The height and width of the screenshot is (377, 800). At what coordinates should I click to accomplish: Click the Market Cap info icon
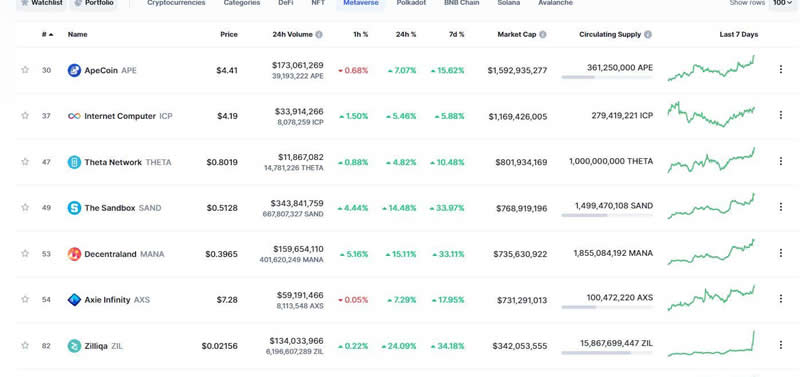tap(543, 35)
